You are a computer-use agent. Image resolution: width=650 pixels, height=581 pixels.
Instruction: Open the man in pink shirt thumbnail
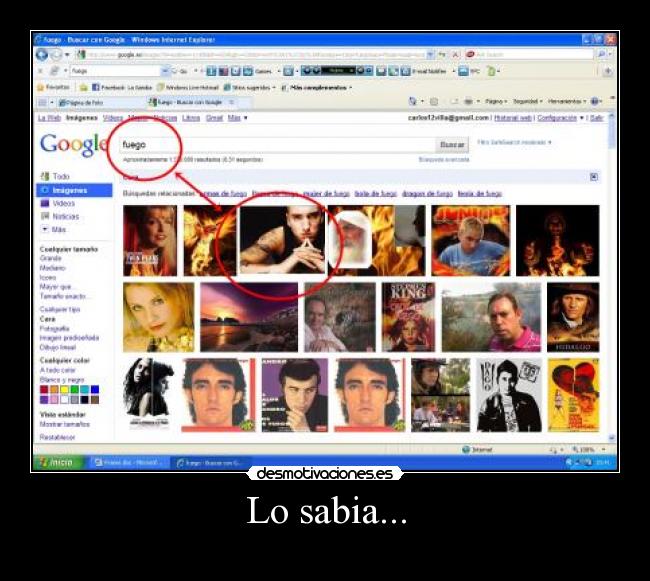pos(491,317)
